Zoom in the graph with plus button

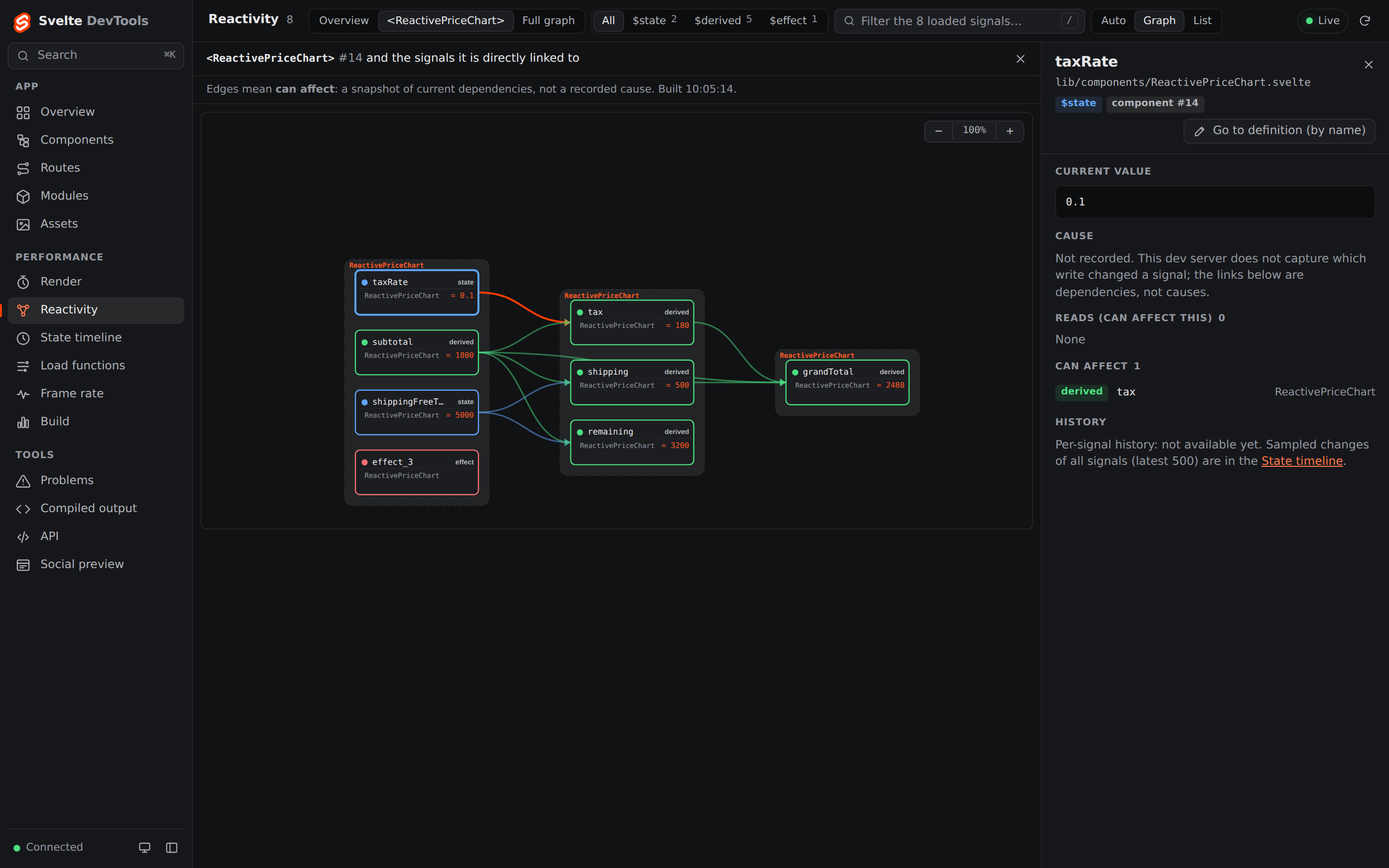1009,131
